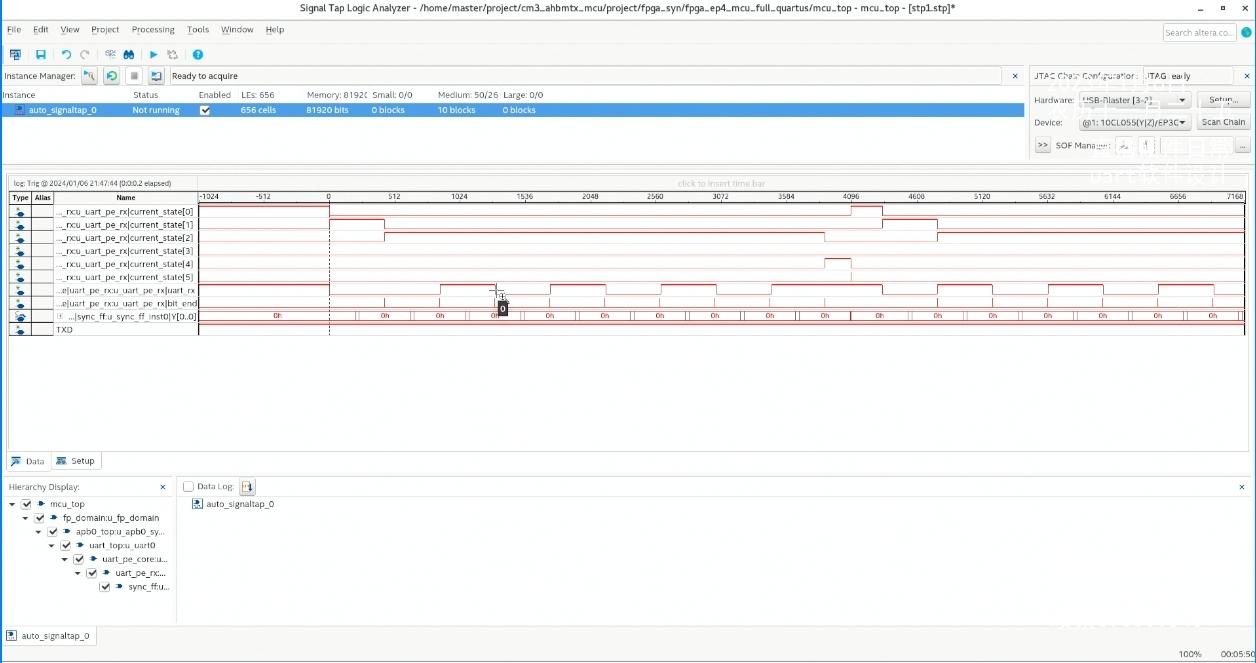
Task: Close the Hierarchy Display panel
Action: (x=163, y=487)
